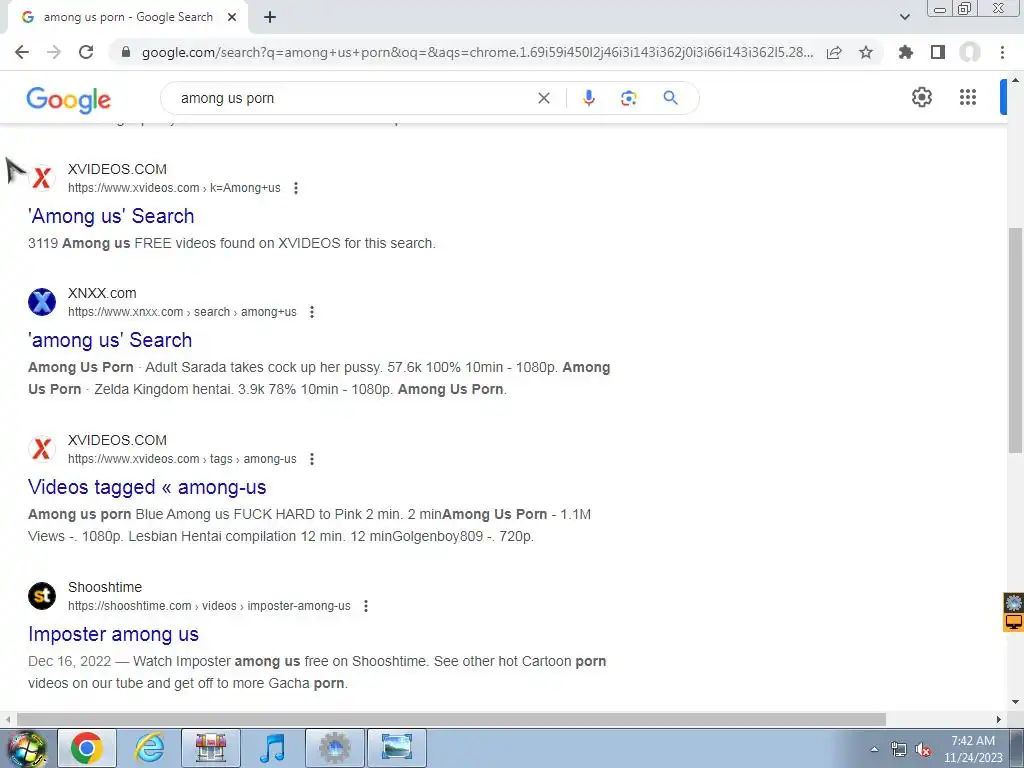Open more options for the k=Among+us result
The width and height of the screenshot is (1024, 768).
coord(296,188)
